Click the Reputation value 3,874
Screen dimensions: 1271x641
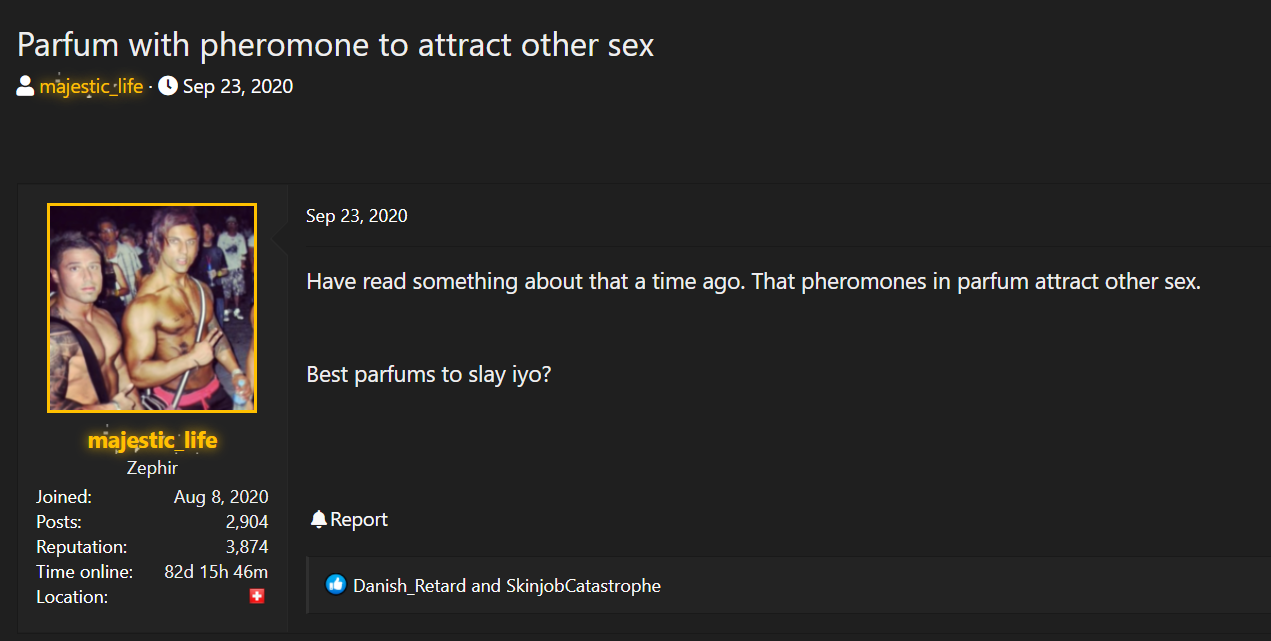click(247, 547)
